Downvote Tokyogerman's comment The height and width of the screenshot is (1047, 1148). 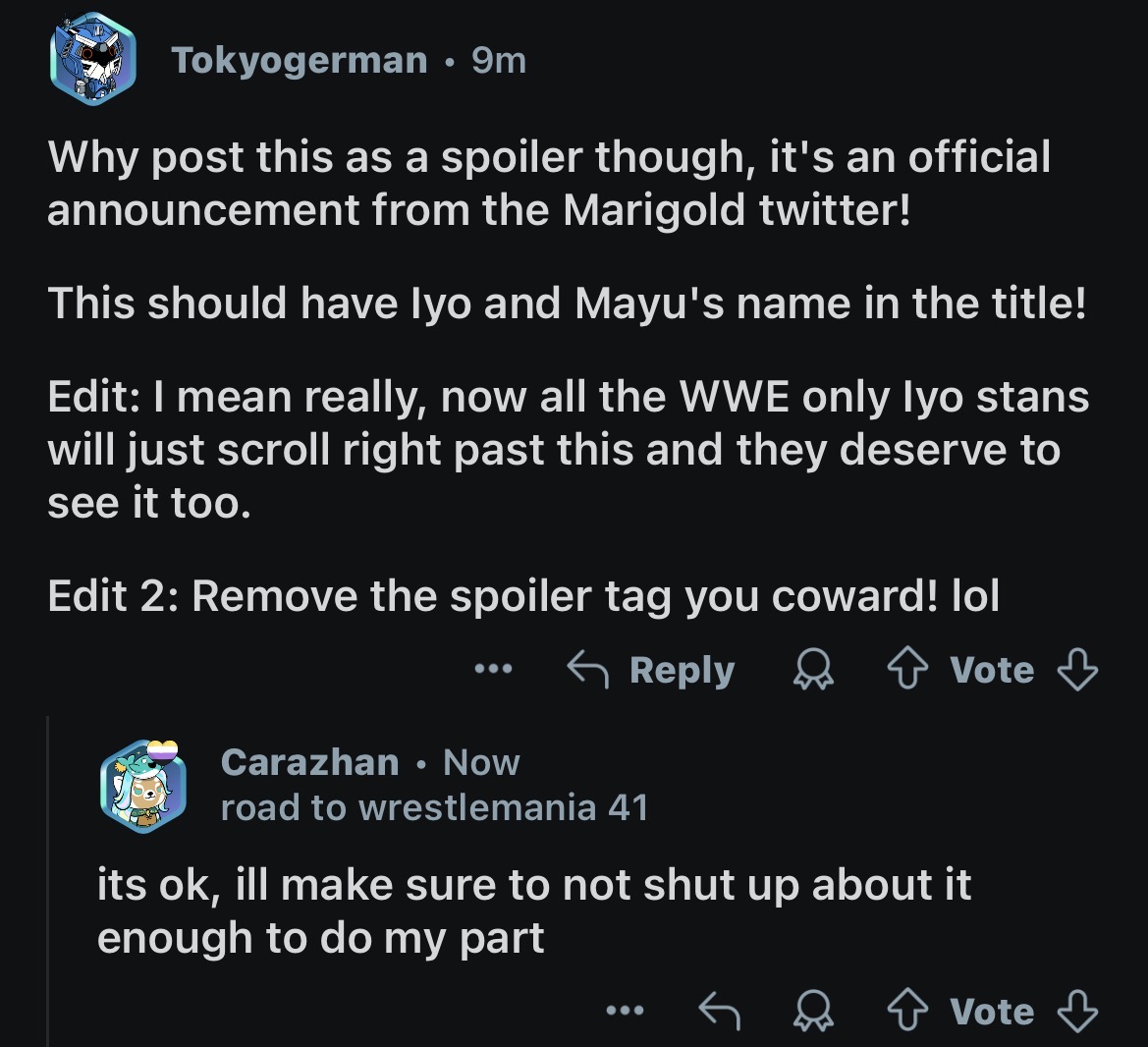pyautogui.click(x=1077, y=671)
